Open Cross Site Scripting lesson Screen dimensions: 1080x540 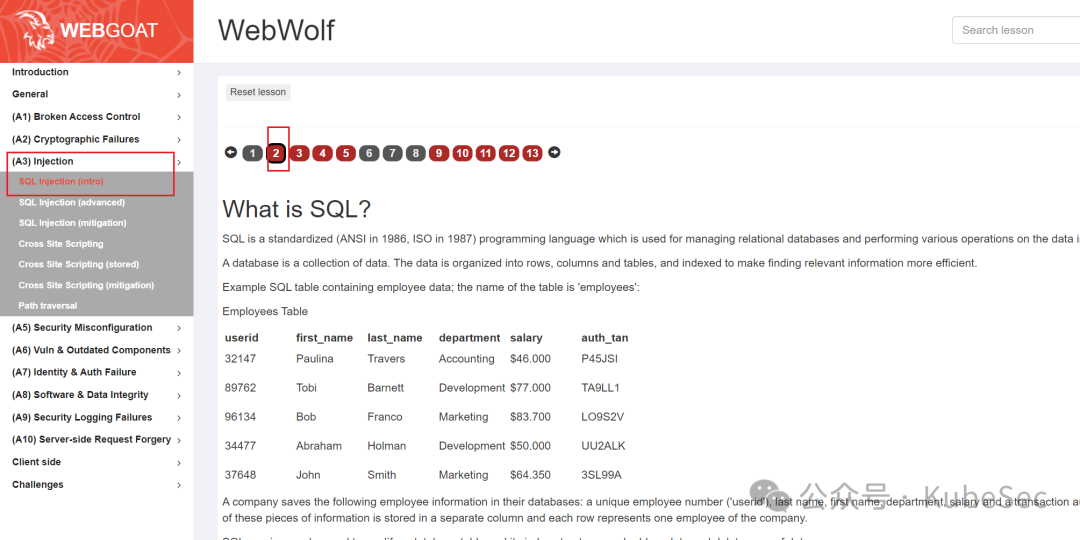click(x=61, y=244)
